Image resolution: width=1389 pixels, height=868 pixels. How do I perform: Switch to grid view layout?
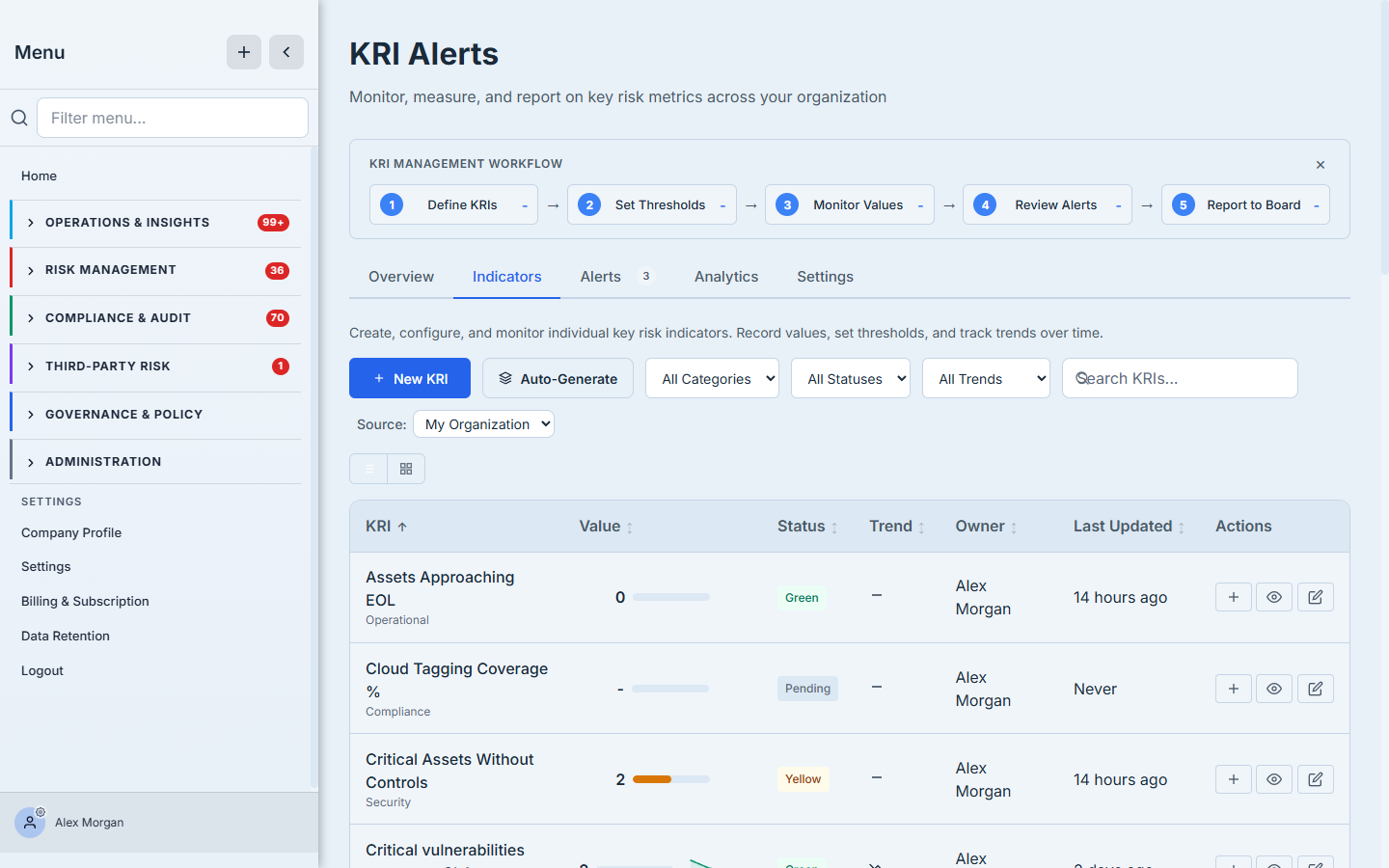coord(406,469)
